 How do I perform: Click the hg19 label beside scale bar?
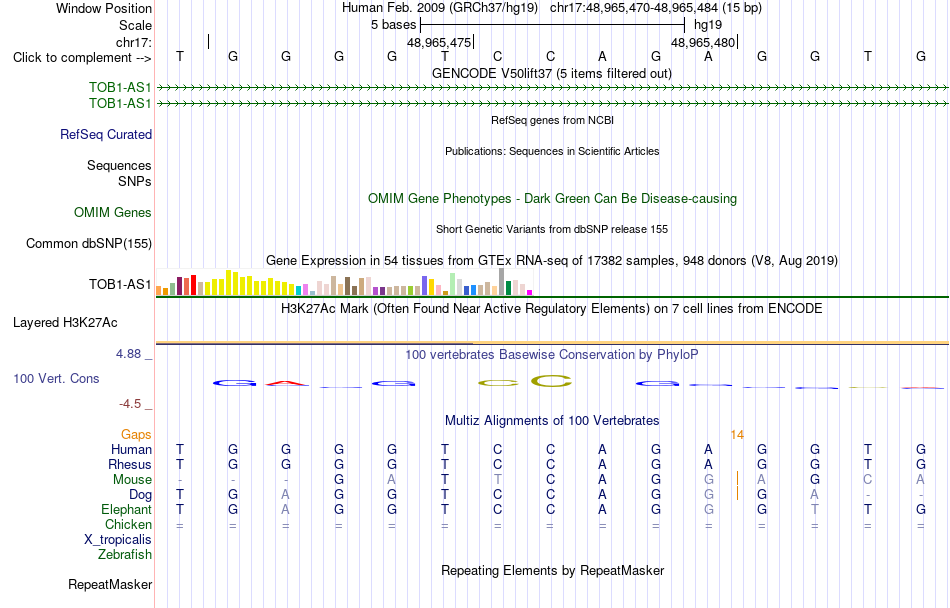coord(708,25)
